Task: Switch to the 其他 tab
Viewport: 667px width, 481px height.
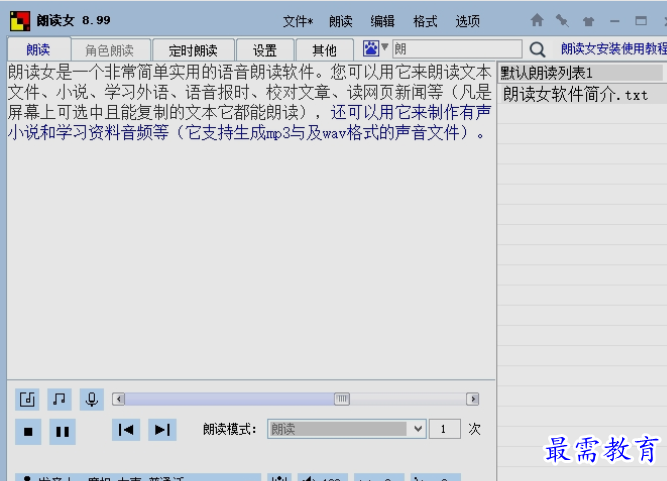Action: click(324, 50)
